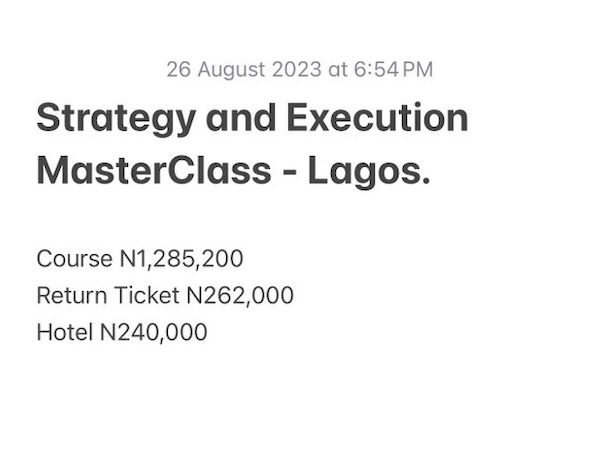The image size is (600, 463).
Task: Click the word Course
Action: pos(75,259)
